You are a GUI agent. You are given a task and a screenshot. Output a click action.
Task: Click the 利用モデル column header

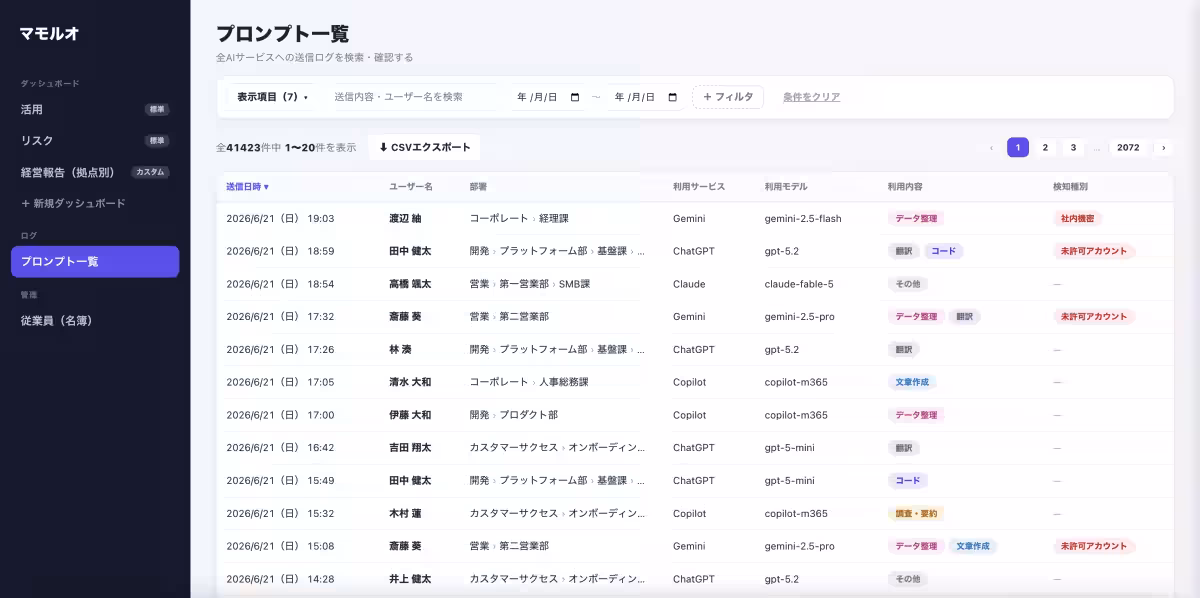[786, 186]
